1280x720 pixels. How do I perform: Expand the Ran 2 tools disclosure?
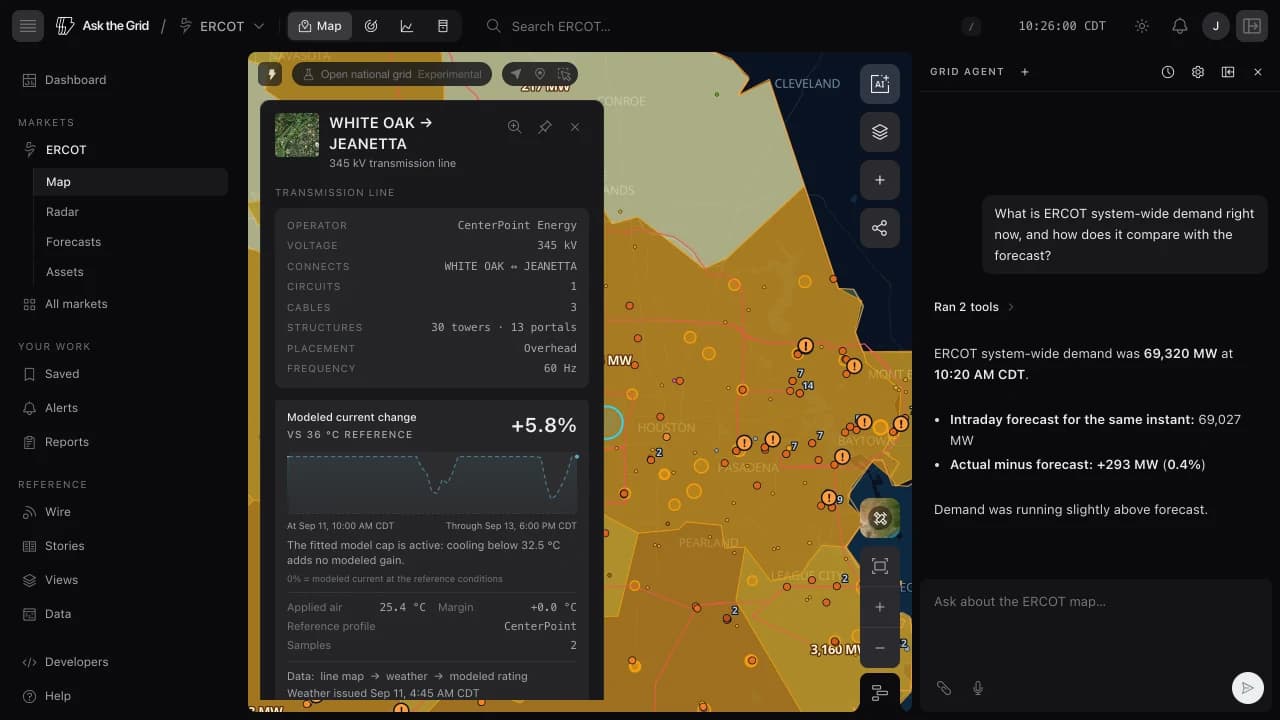[x=974, y=307]
